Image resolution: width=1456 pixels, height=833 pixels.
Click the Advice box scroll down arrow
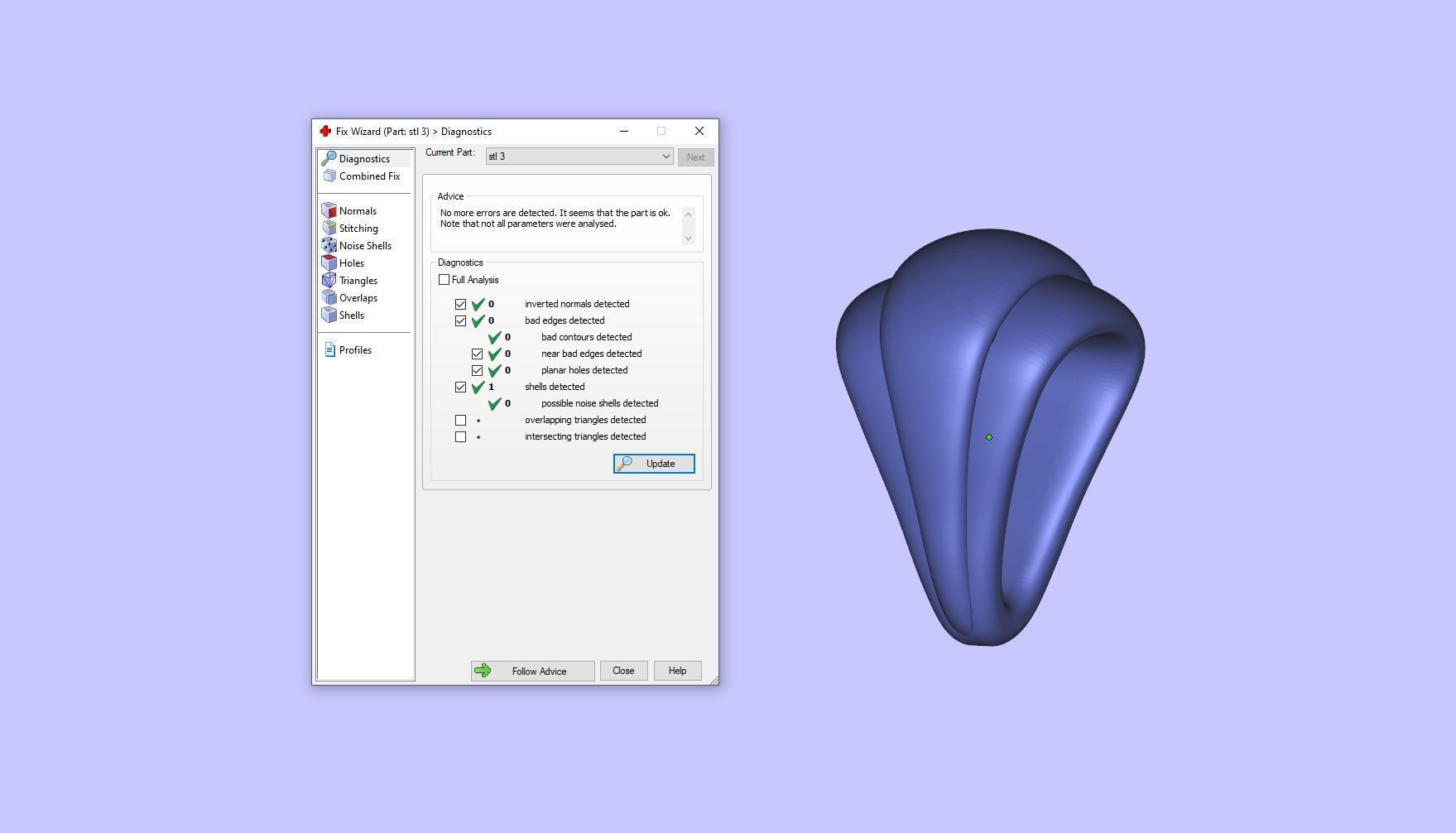(688, 238)
